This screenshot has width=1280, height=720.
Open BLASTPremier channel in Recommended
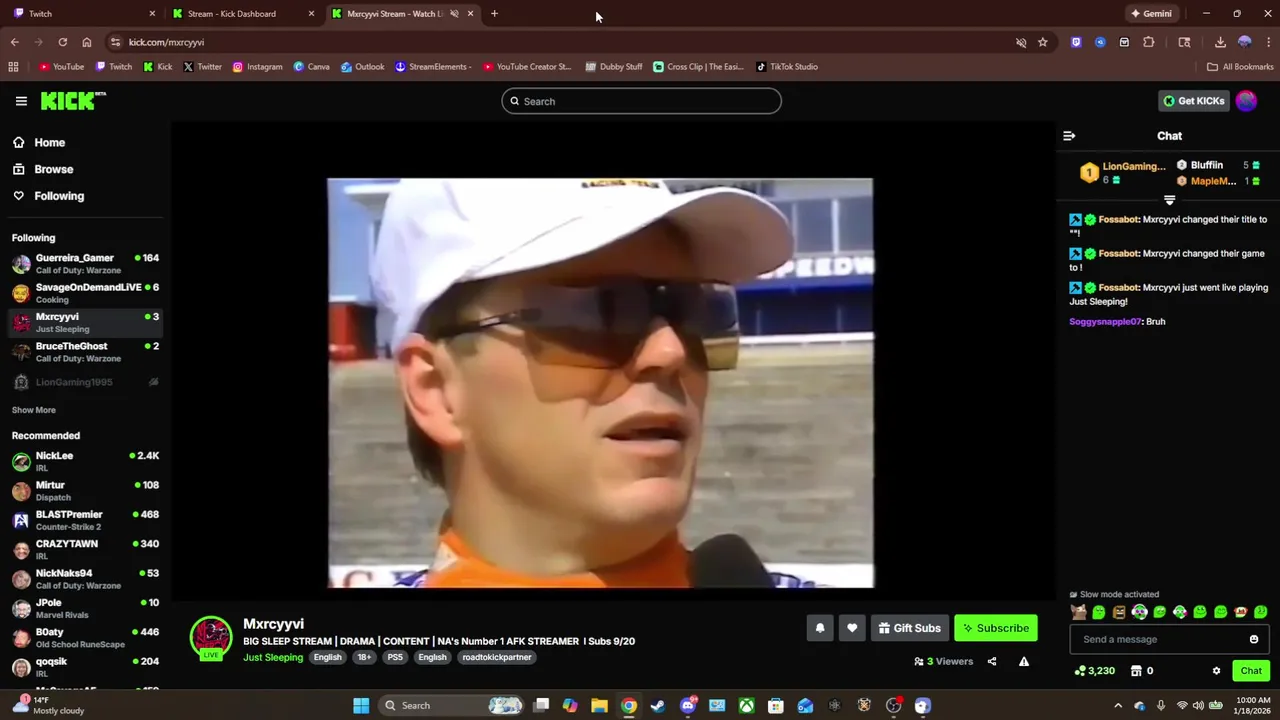click(85, 520)
